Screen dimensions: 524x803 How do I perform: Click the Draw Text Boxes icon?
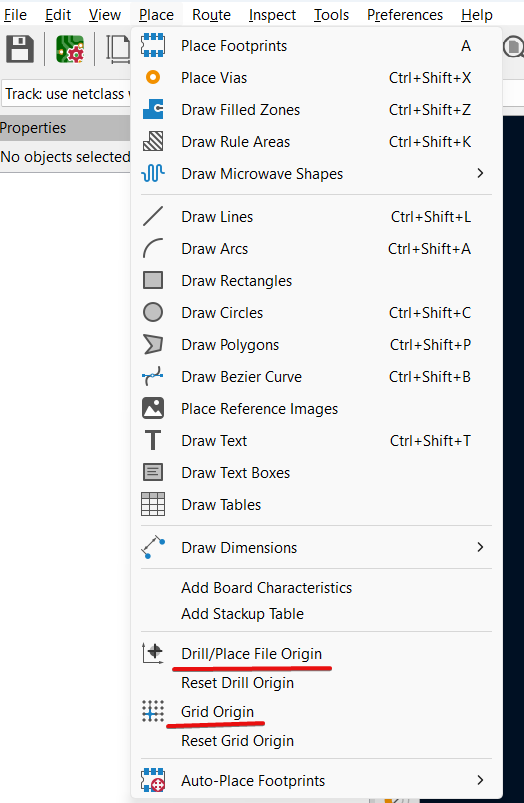[x=153, y=472]
